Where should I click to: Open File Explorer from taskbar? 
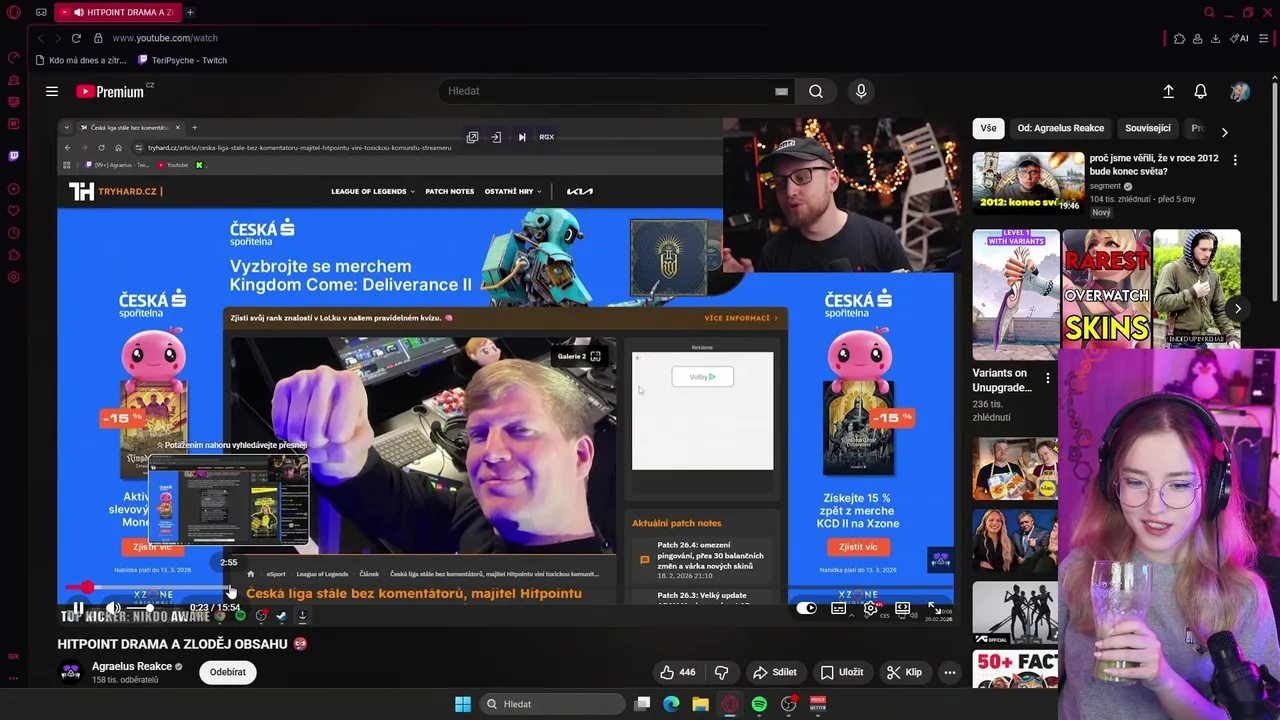click(700, 704)
